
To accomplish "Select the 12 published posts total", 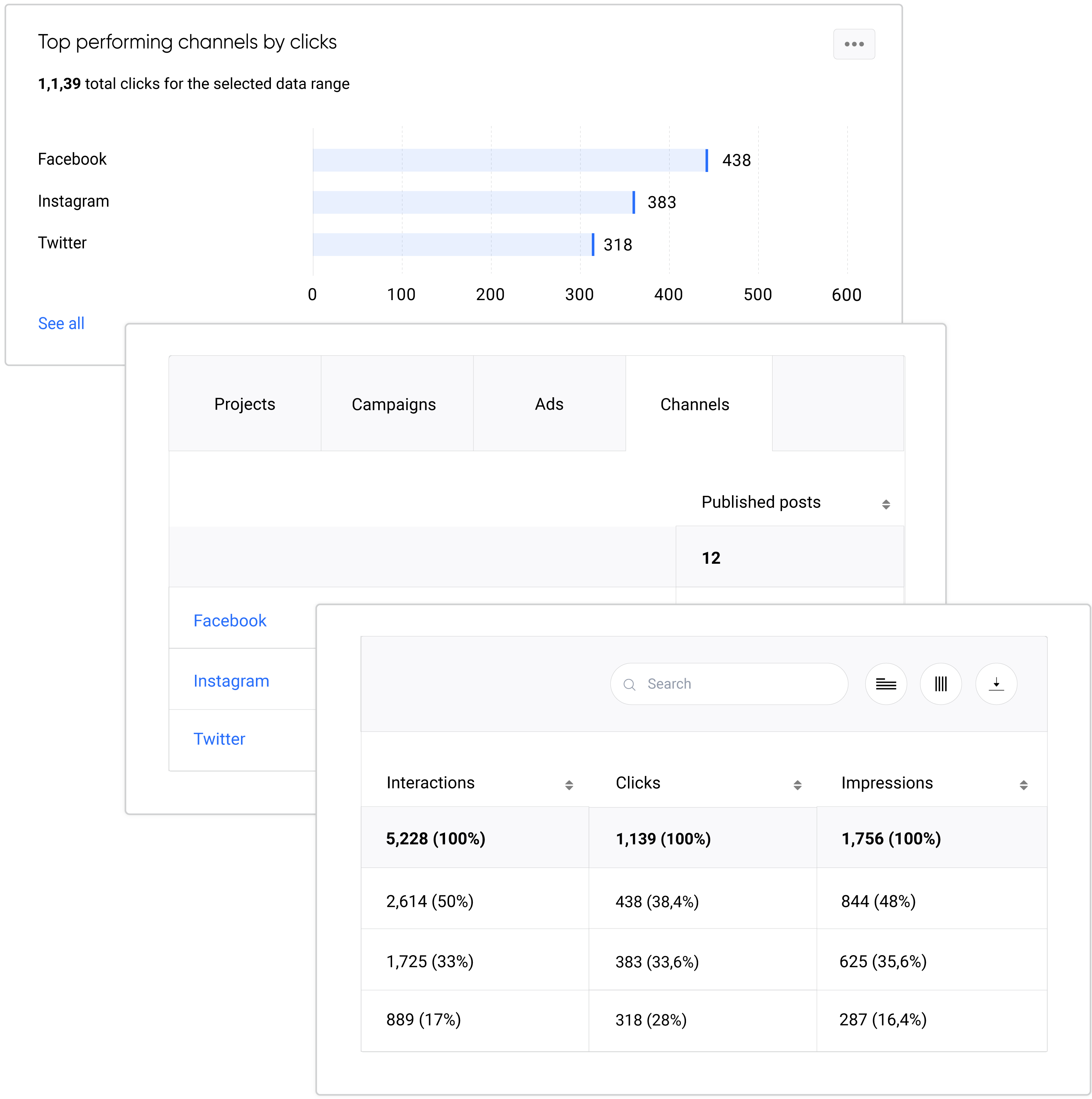I will [711, 558].
